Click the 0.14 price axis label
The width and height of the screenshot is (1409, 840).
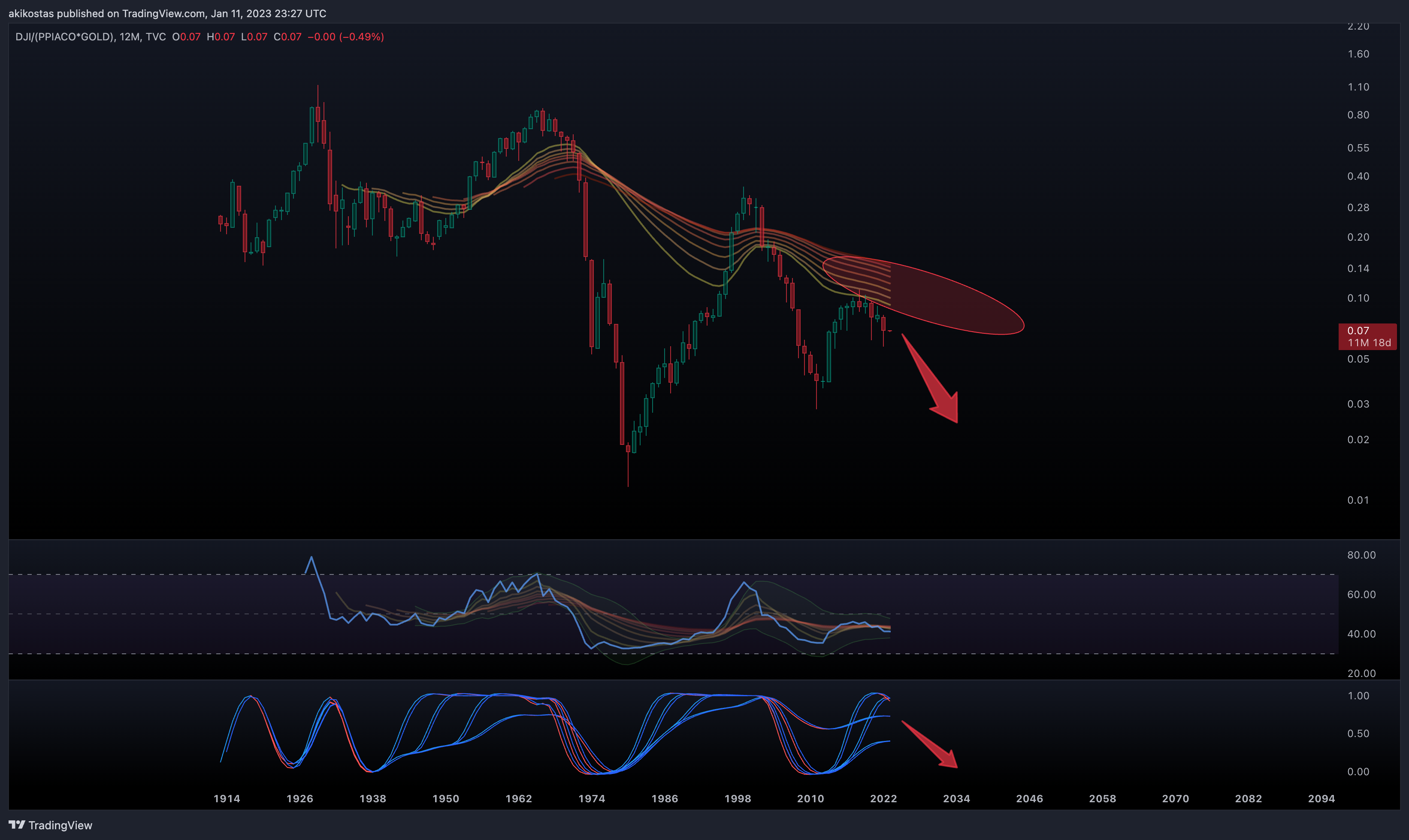click(1358, 268)
